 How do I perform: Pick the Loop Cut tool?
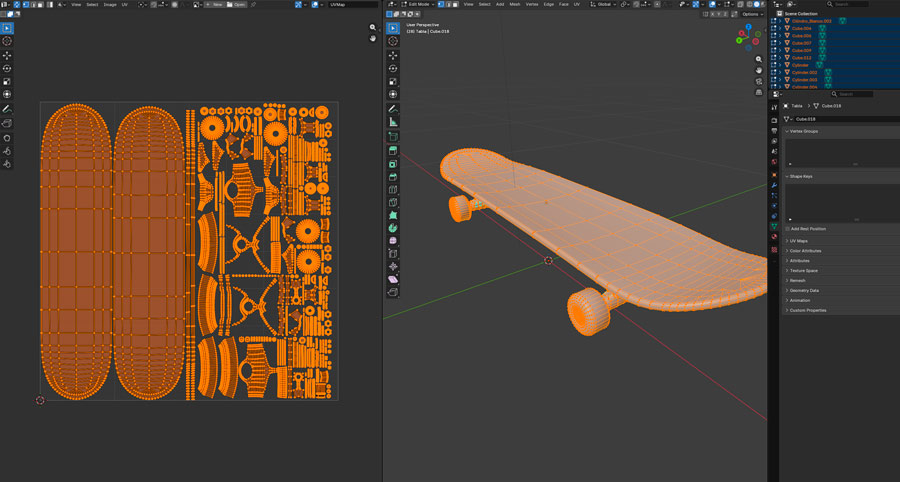[393, 190]
